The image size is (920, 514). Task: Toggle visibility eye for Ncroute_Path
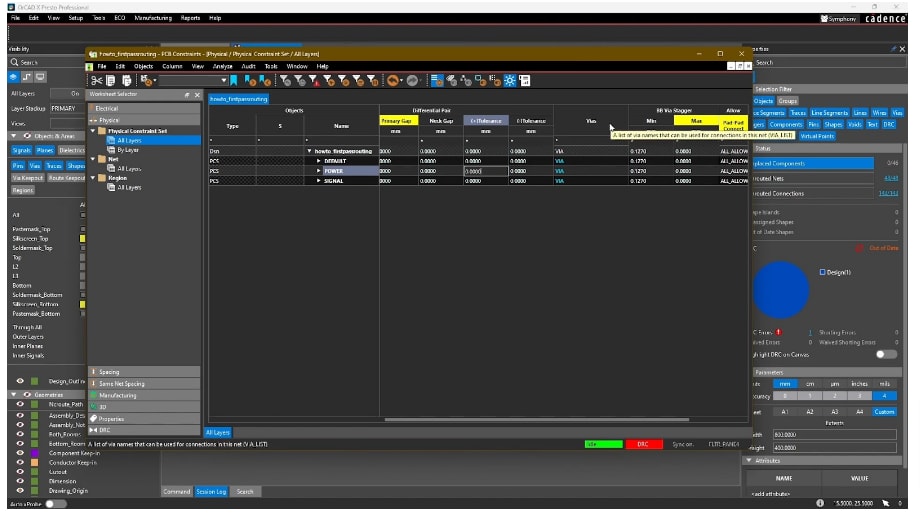pyautogui.click(x=20, y=404)
